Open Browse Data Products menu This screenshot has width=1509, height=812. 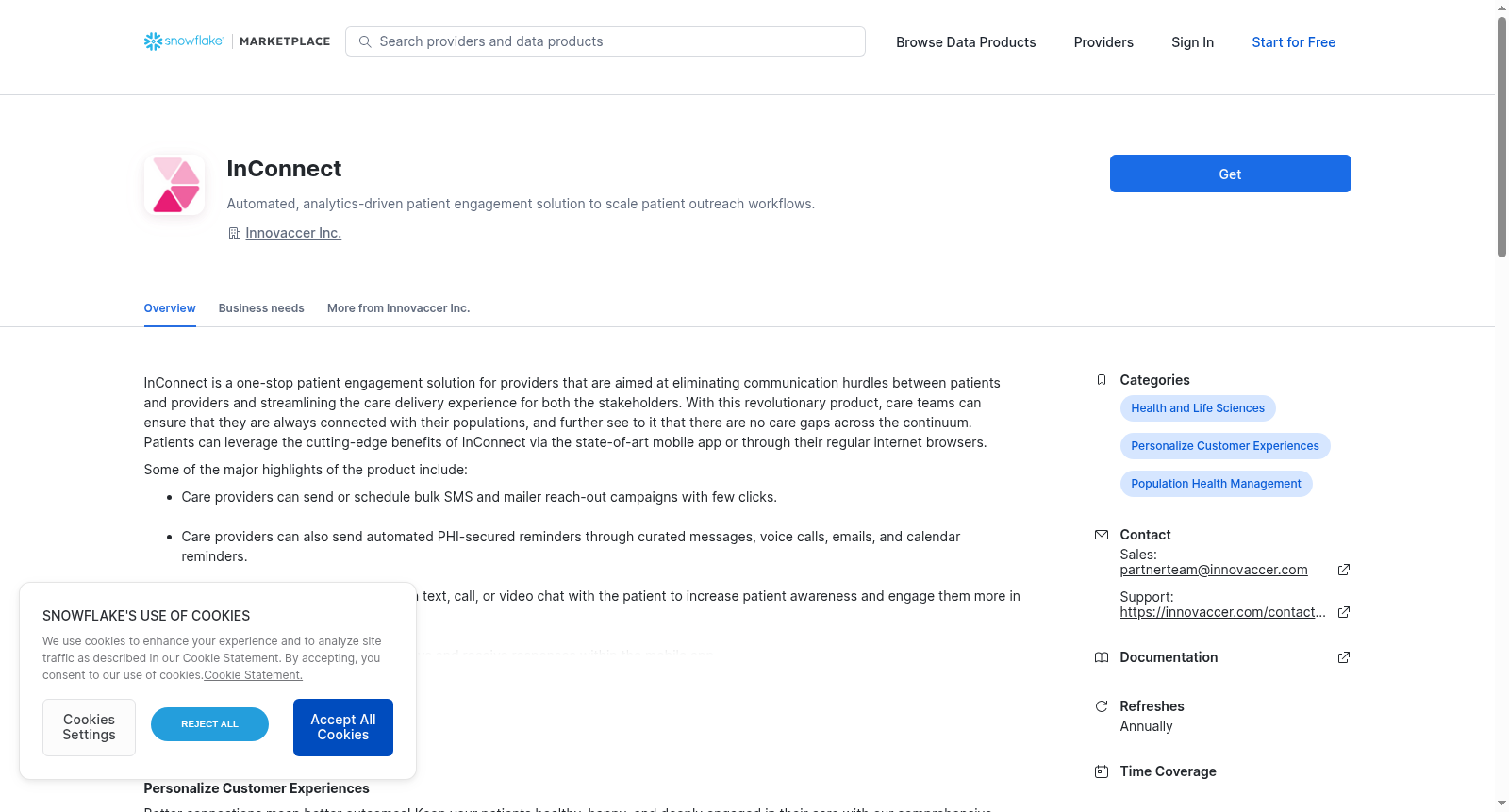pyautogui.click(x=966, y=42)
